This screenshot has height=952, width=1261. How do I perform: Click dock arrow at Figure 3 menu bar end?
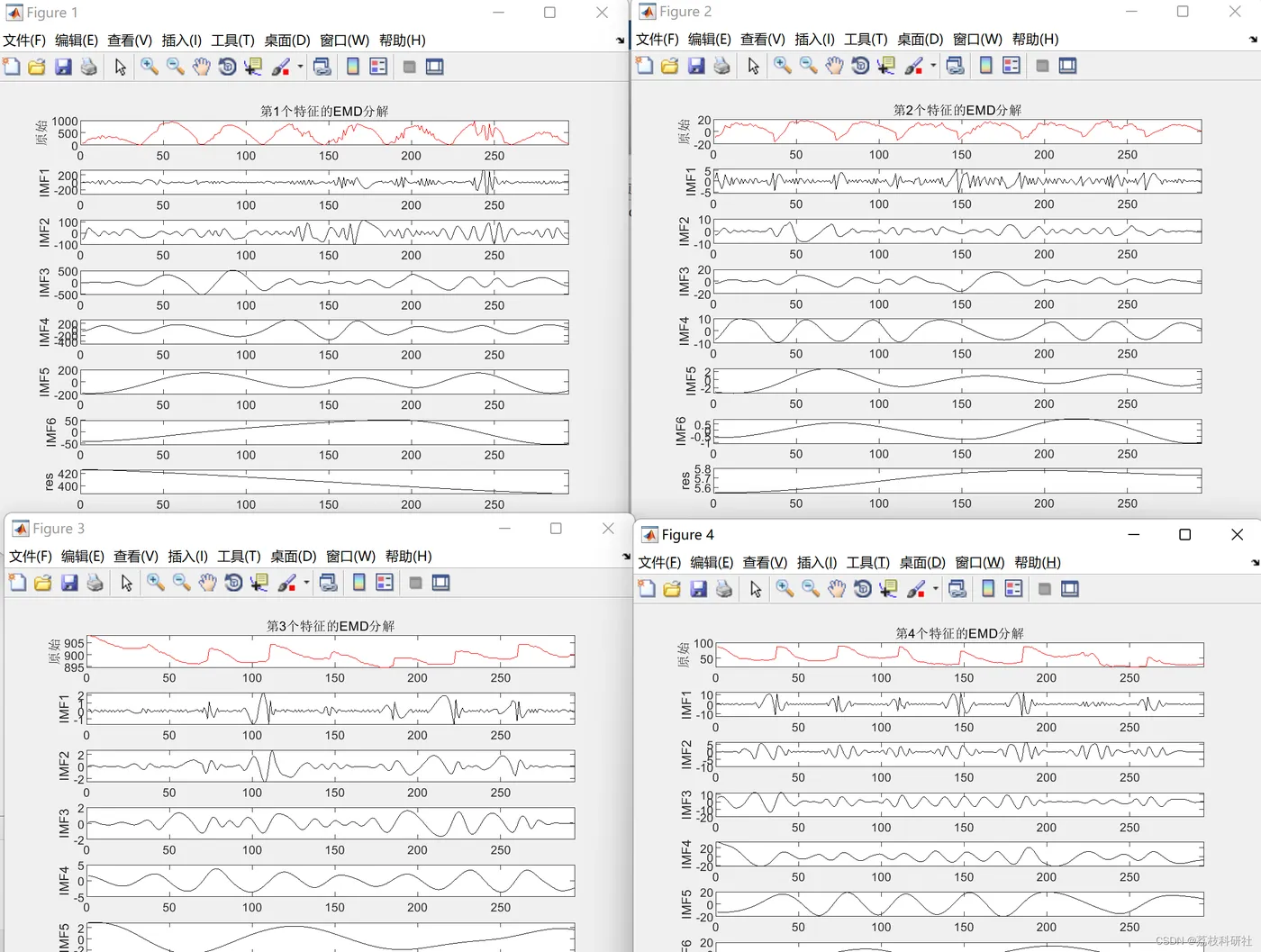pyautogui.click(x=627, y=557)
